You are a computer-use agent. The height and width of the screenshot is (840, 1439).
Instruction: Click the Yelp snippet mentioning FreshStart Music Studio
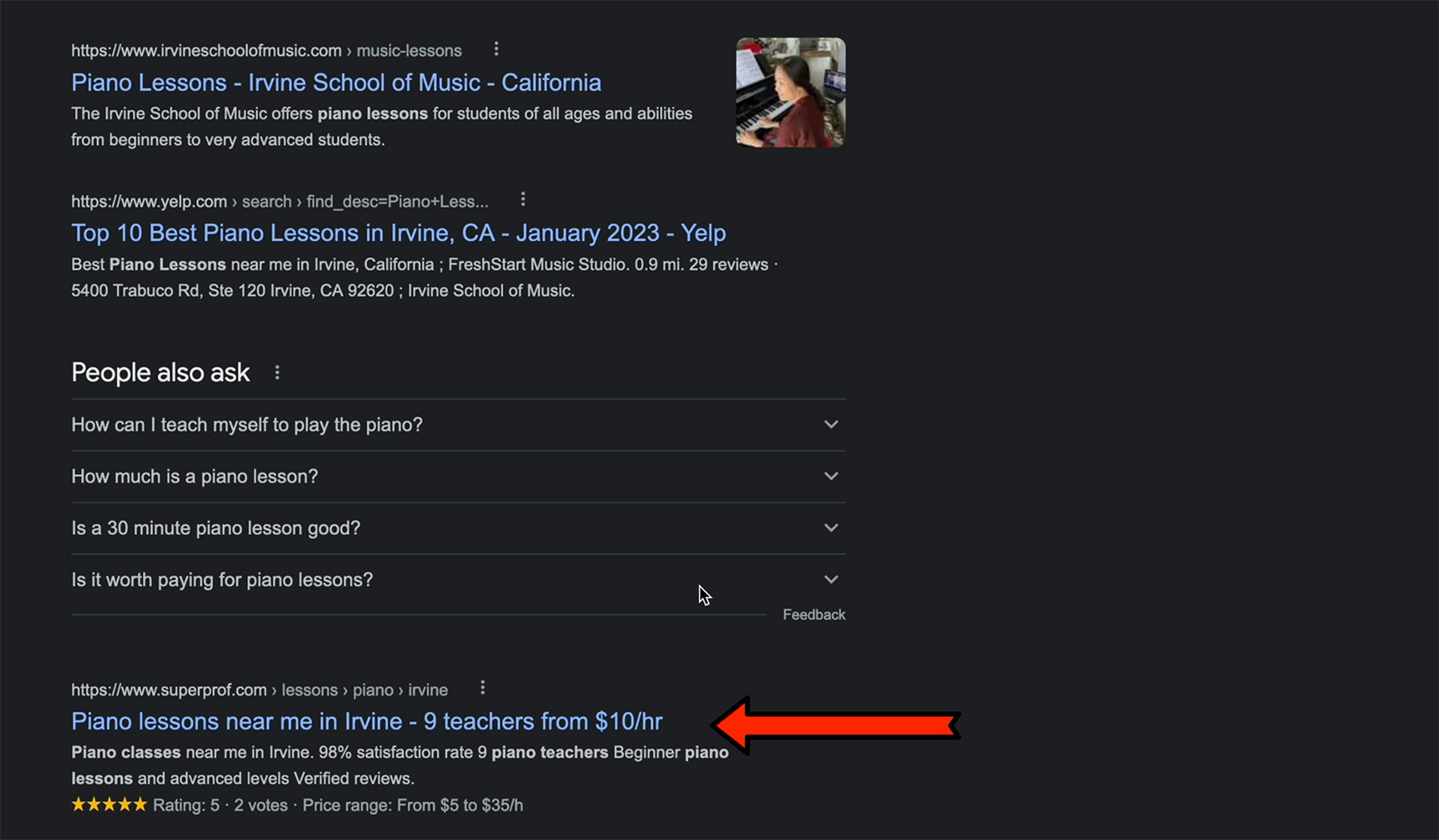click(425, 278)
